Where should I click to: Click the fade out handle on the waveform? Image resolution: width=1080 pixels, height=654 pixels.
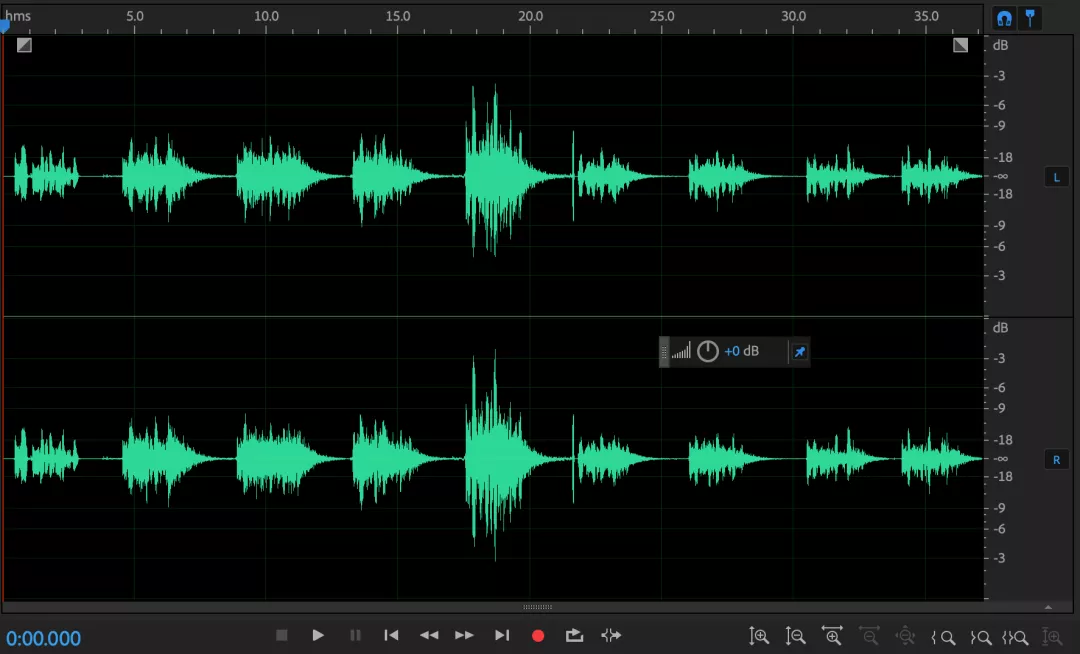coord(960,45)
